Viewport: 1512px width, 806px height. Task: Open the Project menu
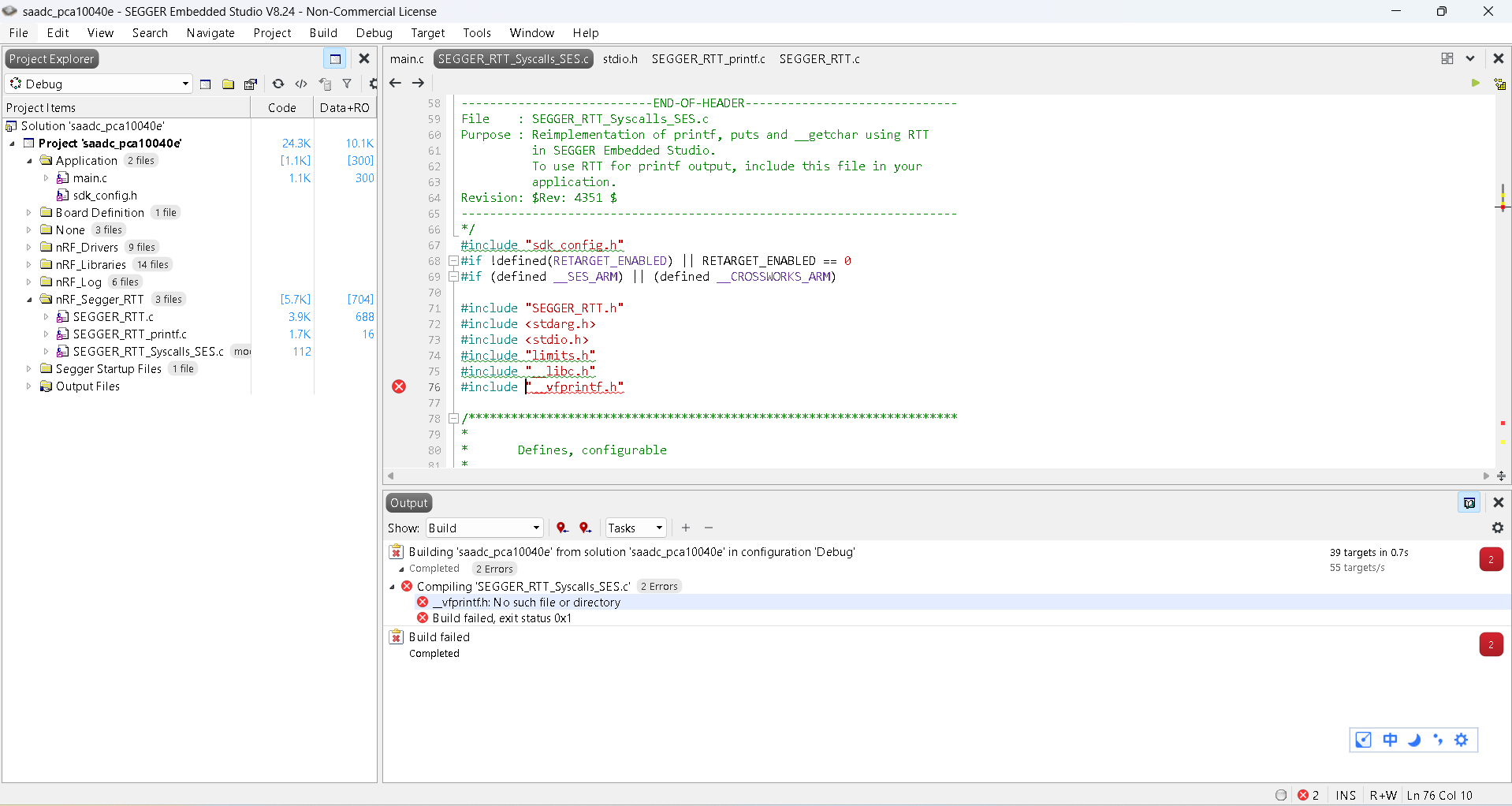tap(272, 33)
